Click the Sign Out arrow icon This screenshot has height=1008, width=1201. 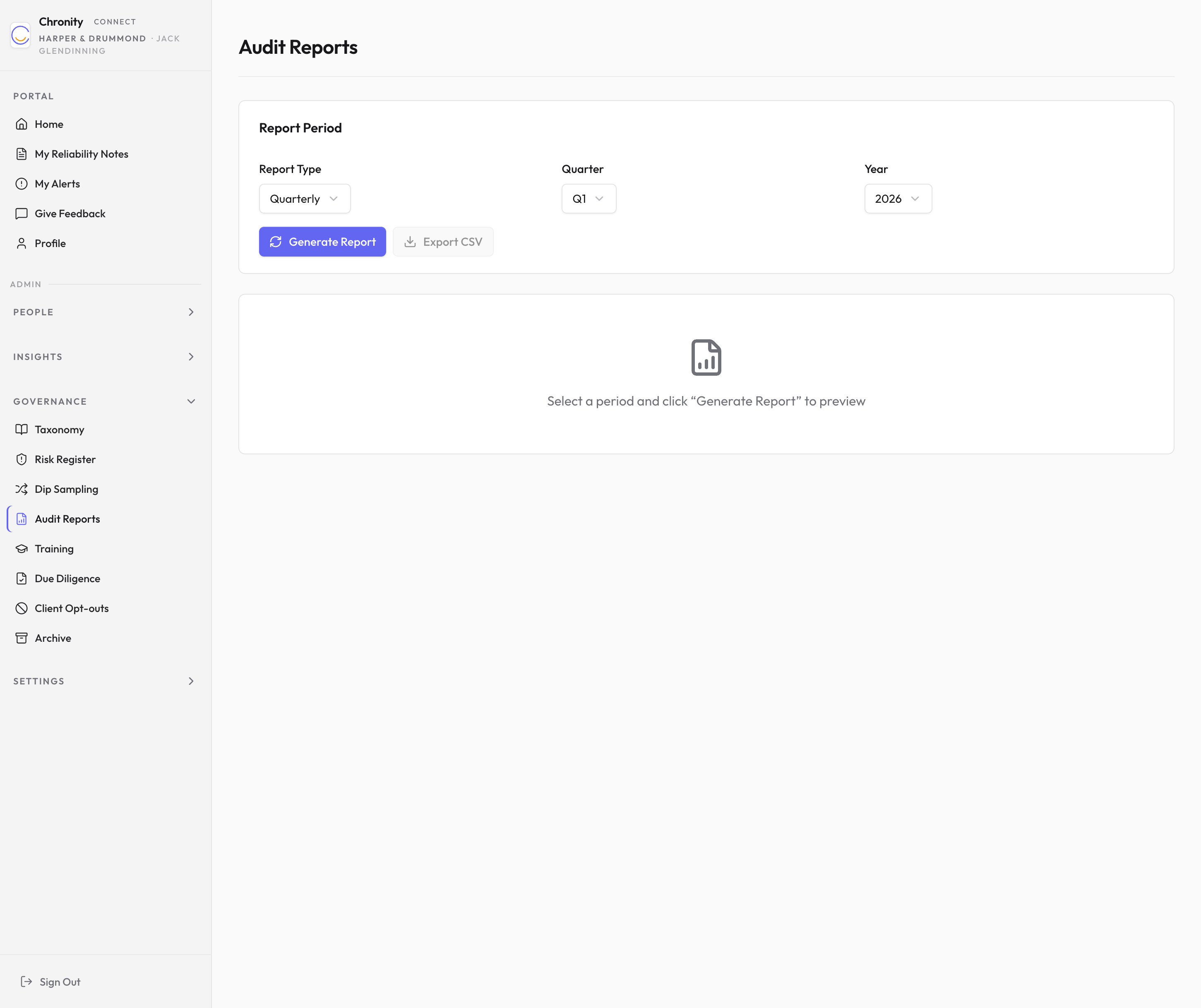click(x=26, y=982)
